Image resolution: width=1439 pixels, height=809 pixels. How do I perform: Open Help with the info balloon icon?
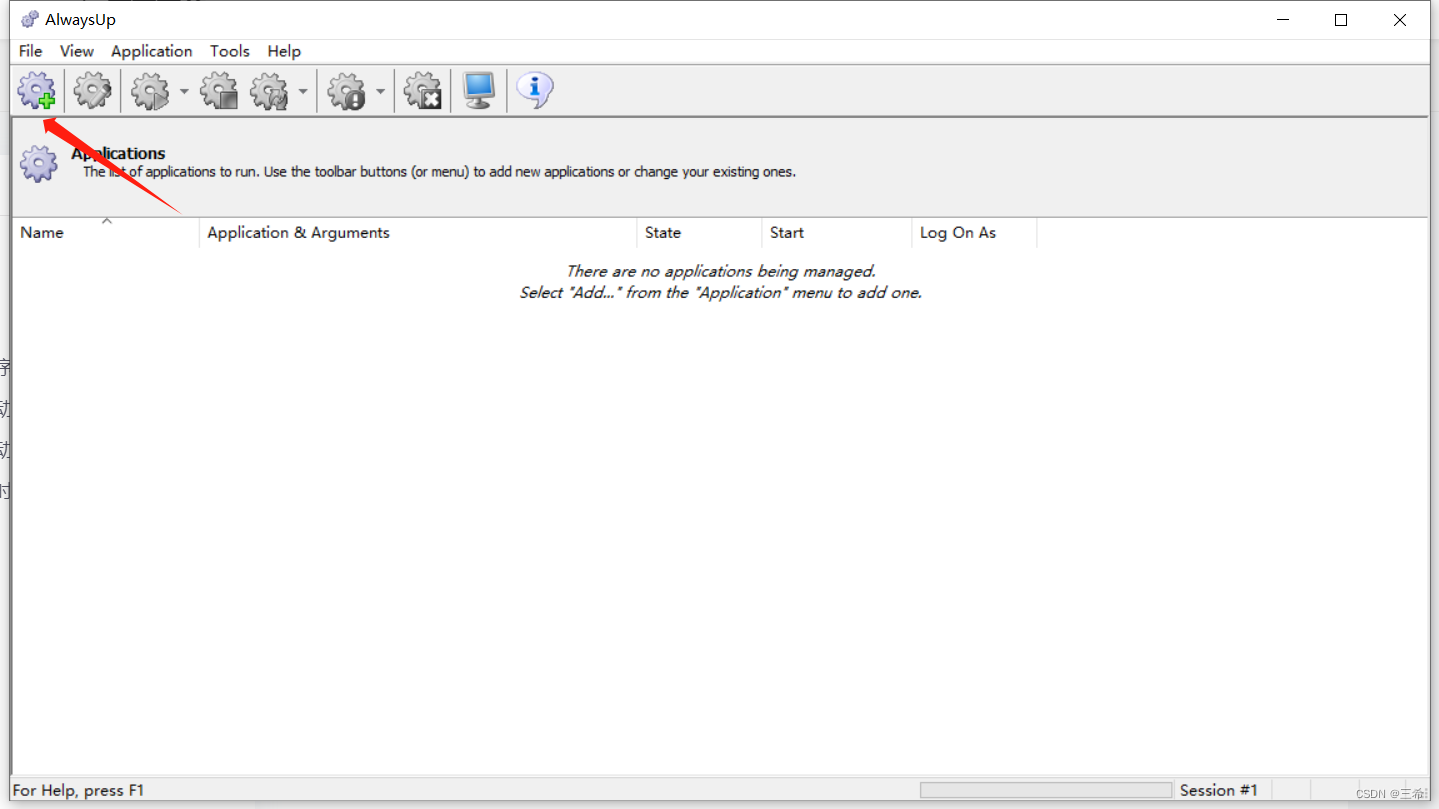point(534,90)
